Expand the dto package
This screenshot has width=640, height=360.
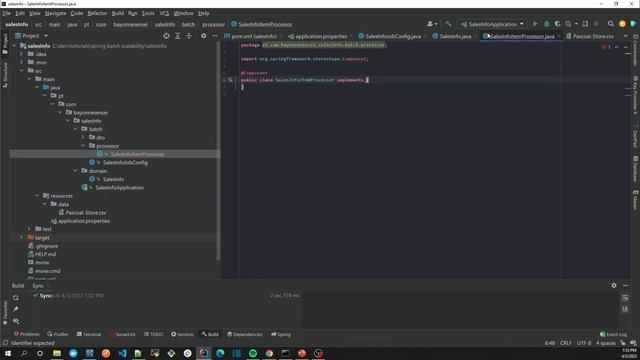83,138
